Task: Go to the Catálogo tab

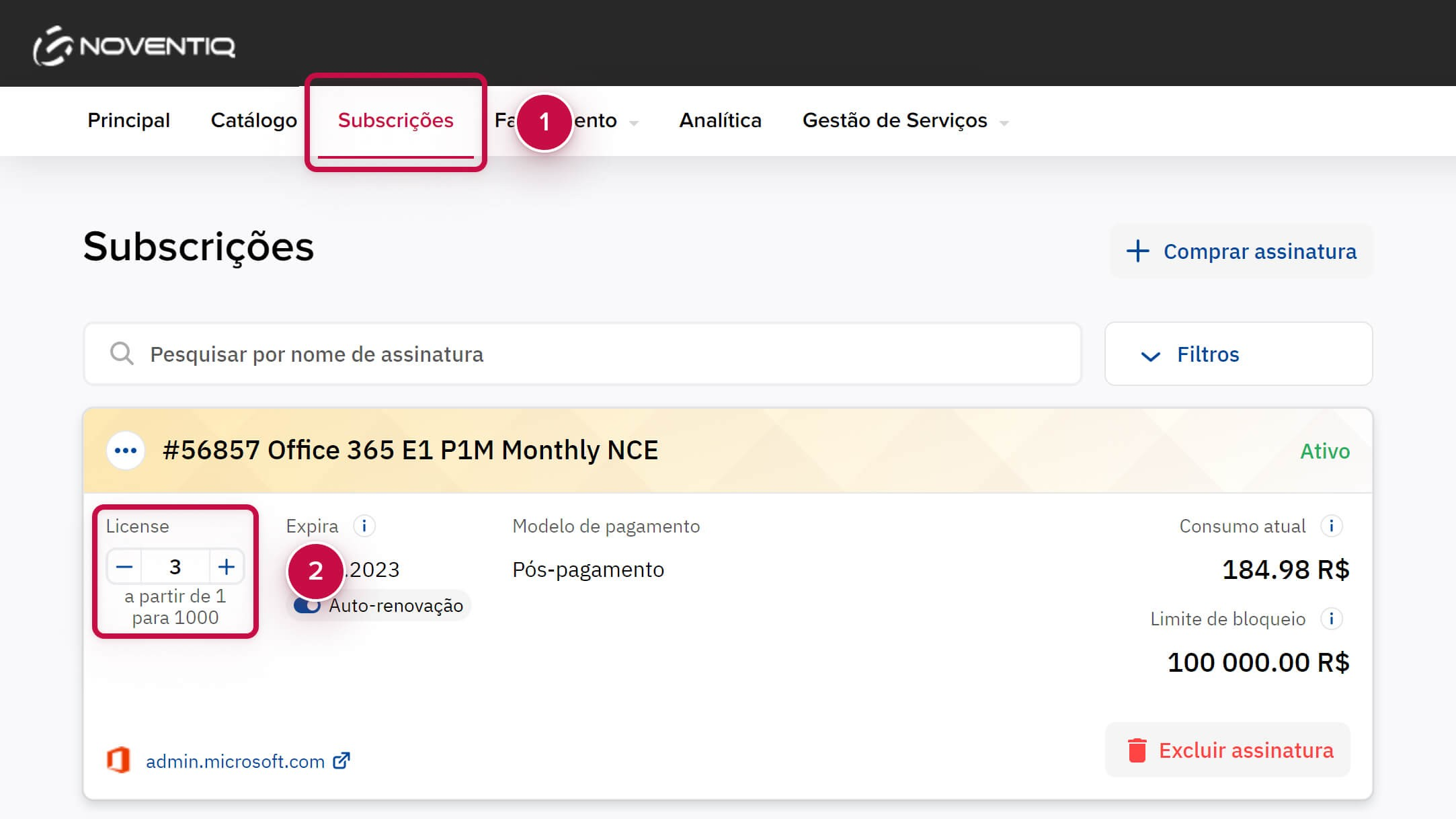Action: [253, 120]
